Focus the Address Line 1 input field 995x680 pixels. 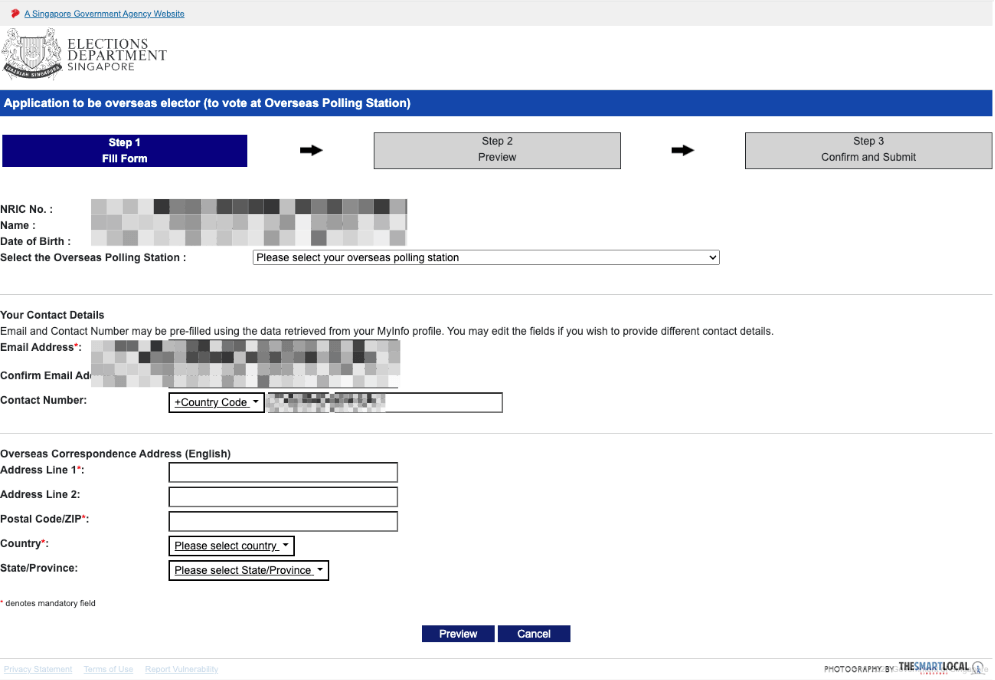pos(283,472)
